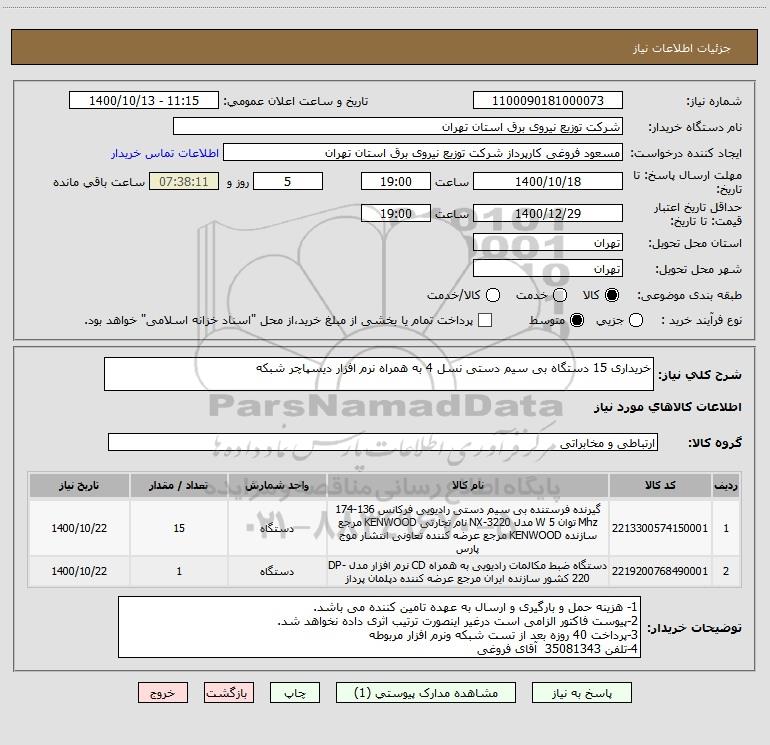Click the واحد شمارش column header

tap(277, 486)
